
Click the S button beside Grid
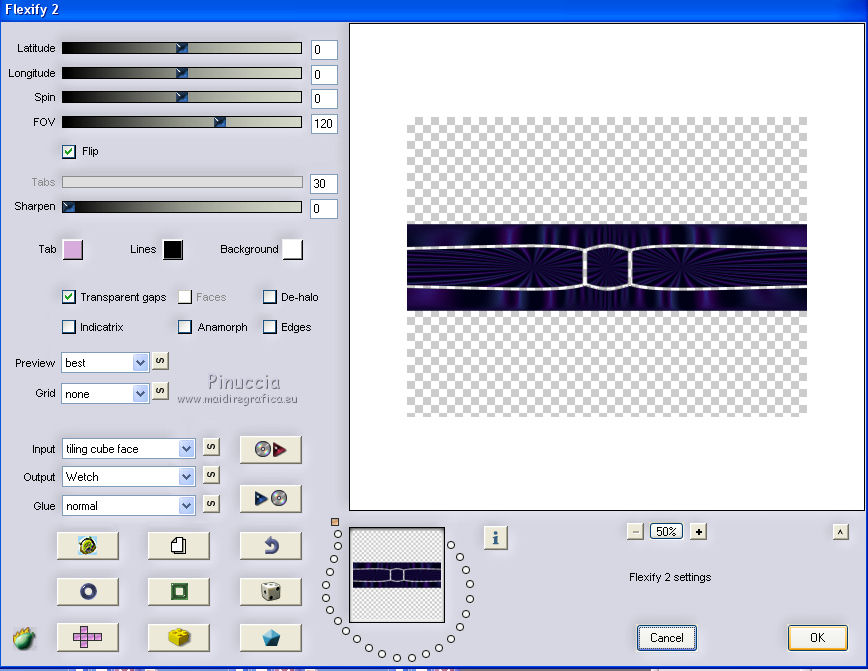point(160,391)
